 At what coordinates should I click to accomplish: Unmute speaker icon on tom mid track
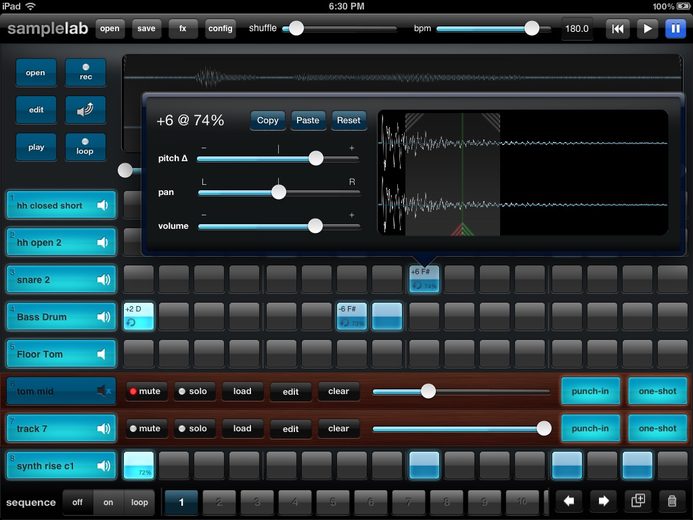coord(103,391)
